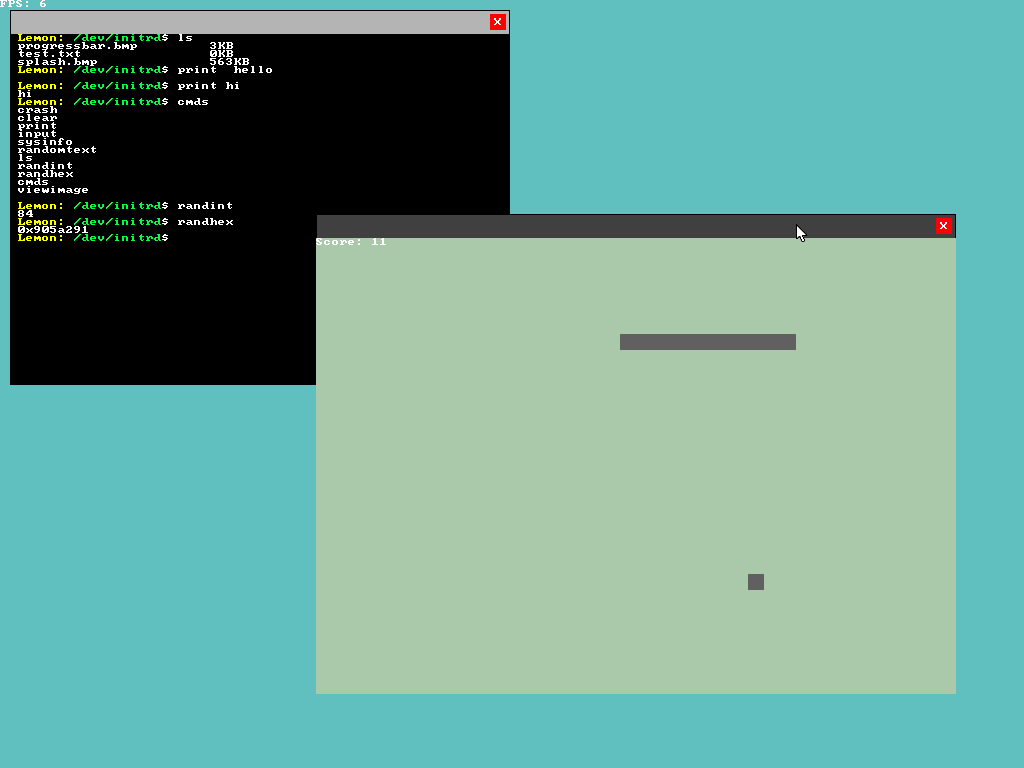Click the small gray square block

click(x=756, y=582)
